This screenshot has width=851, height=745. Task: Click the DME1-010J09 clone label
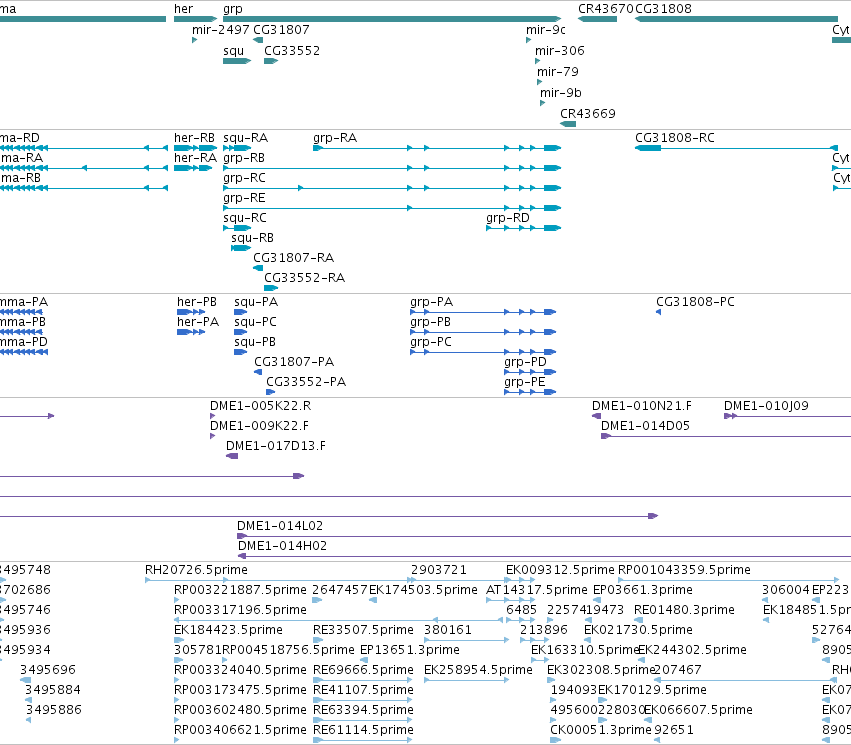coord(766,406)
